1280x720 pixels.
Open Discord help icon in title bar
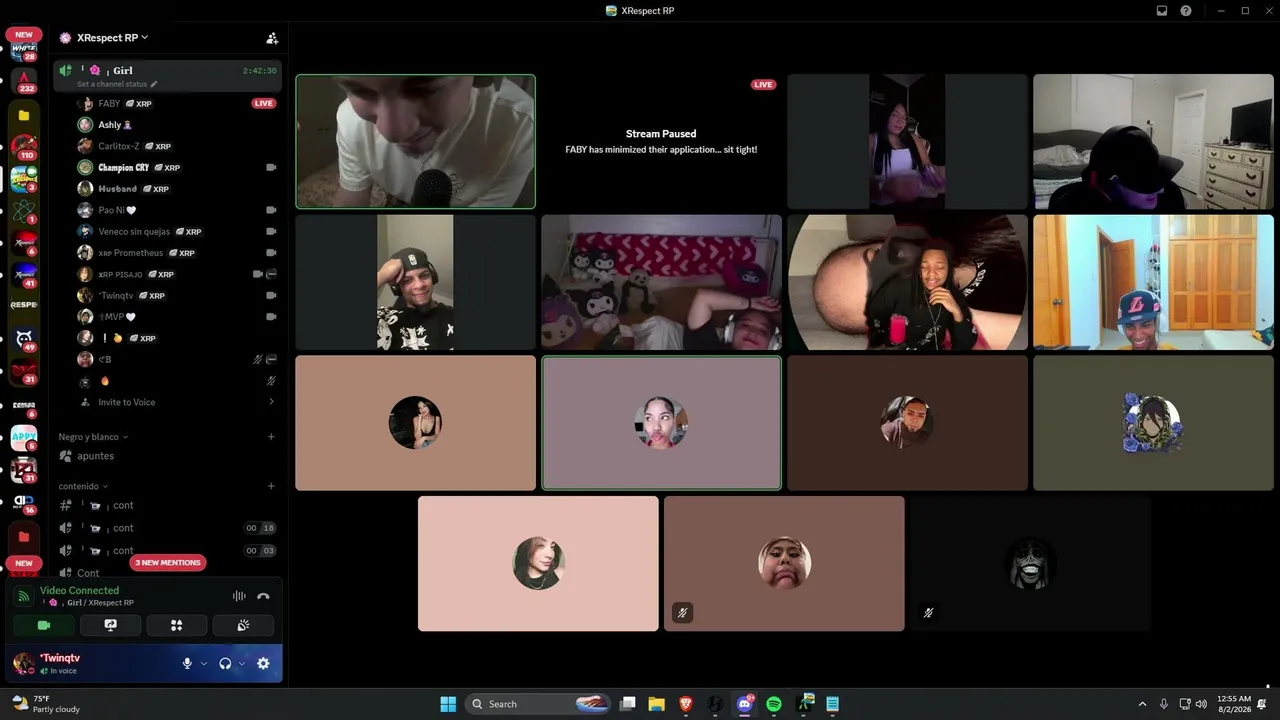(x=1186, y=10)
